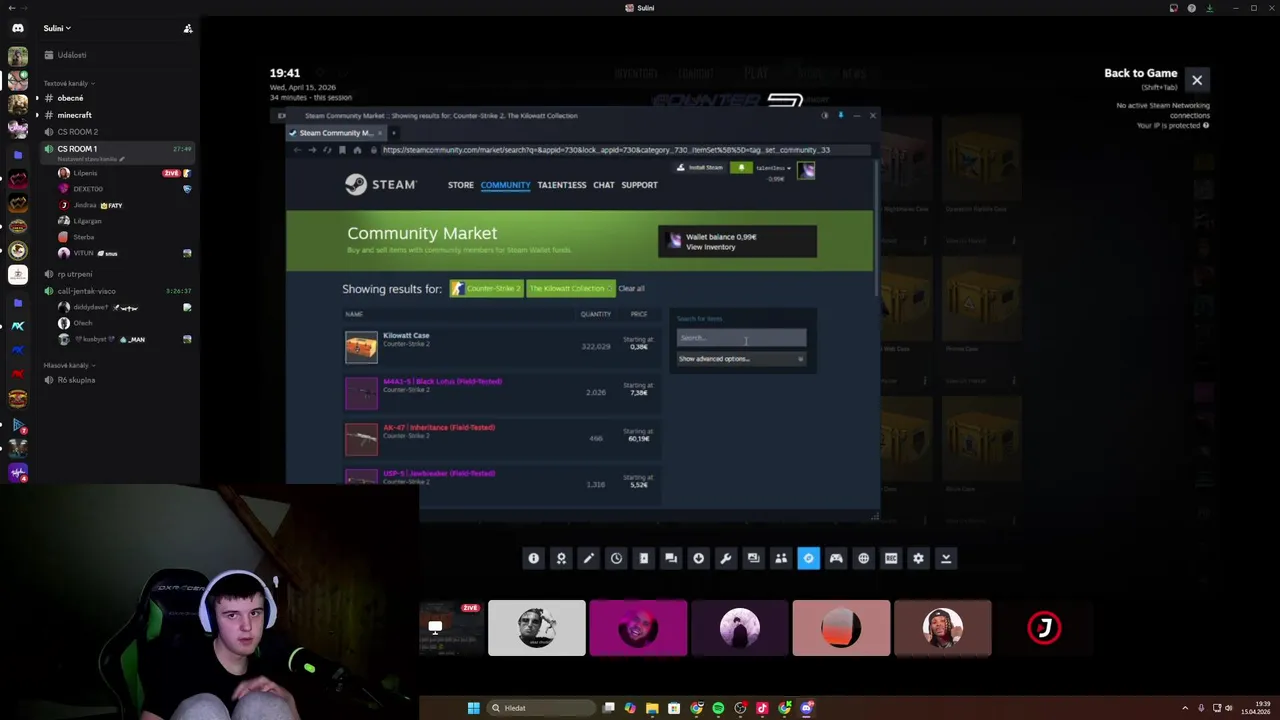Screen dimensions: 1280x720
Task: Open the wrench tools icon in overlay
Action: (726, 558)
